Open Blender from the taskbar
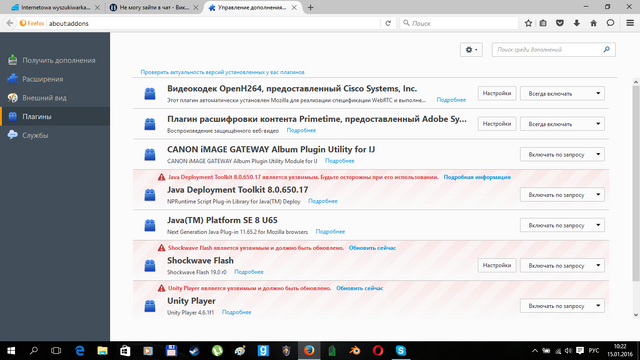 355,351
